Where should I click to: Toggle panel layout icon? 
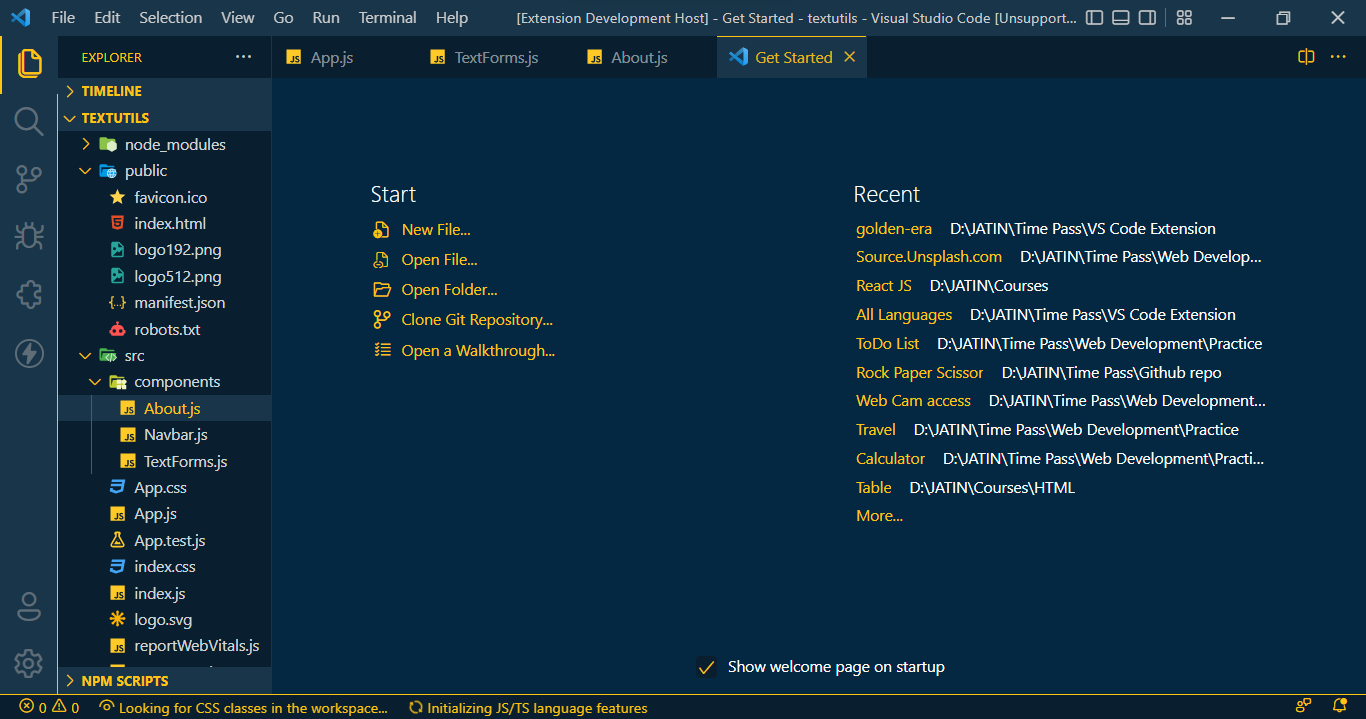pyautogui.click(x=1121, y=18)
